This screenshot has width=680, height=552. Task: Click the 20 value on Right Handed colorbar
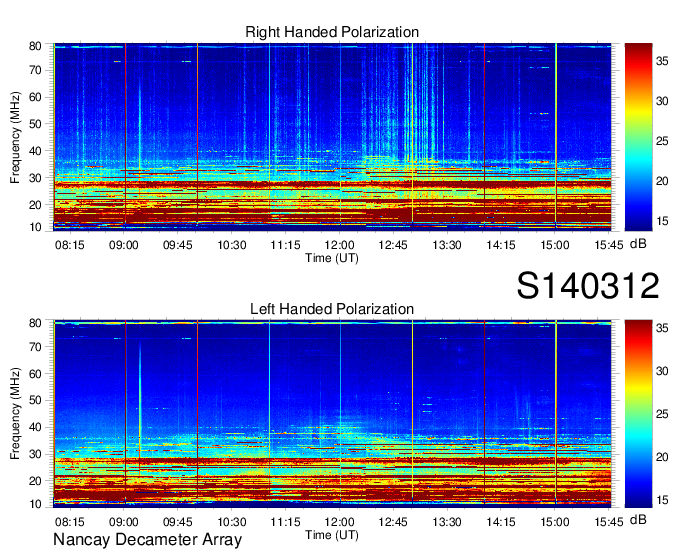[662, 181]
